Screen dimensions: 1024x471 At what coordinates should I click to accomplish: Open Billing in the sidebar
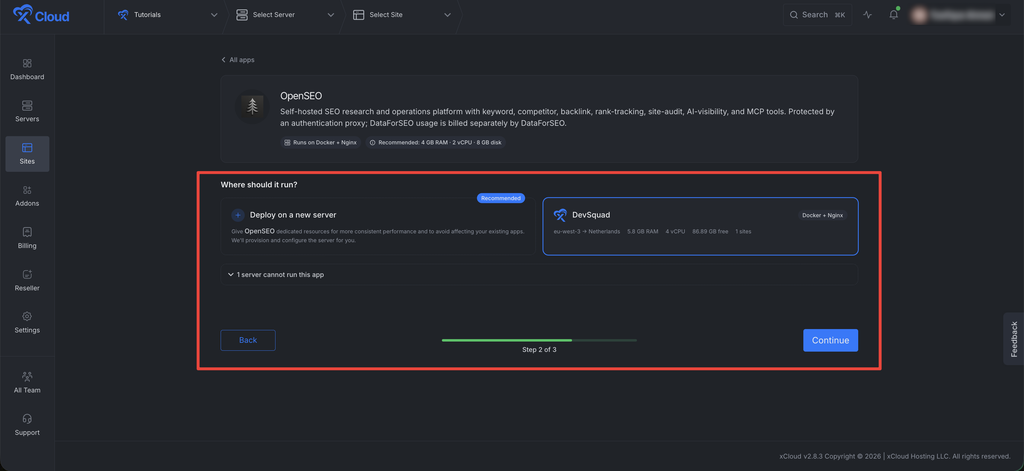click(x=27, y=238)
